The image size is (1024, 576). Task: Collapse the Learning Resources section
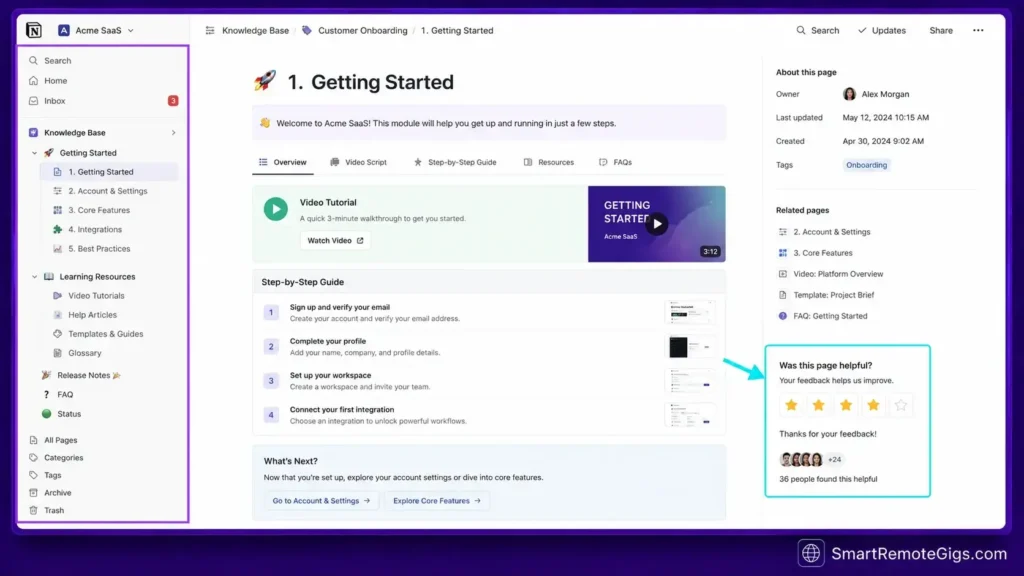(x=35, y=277)
